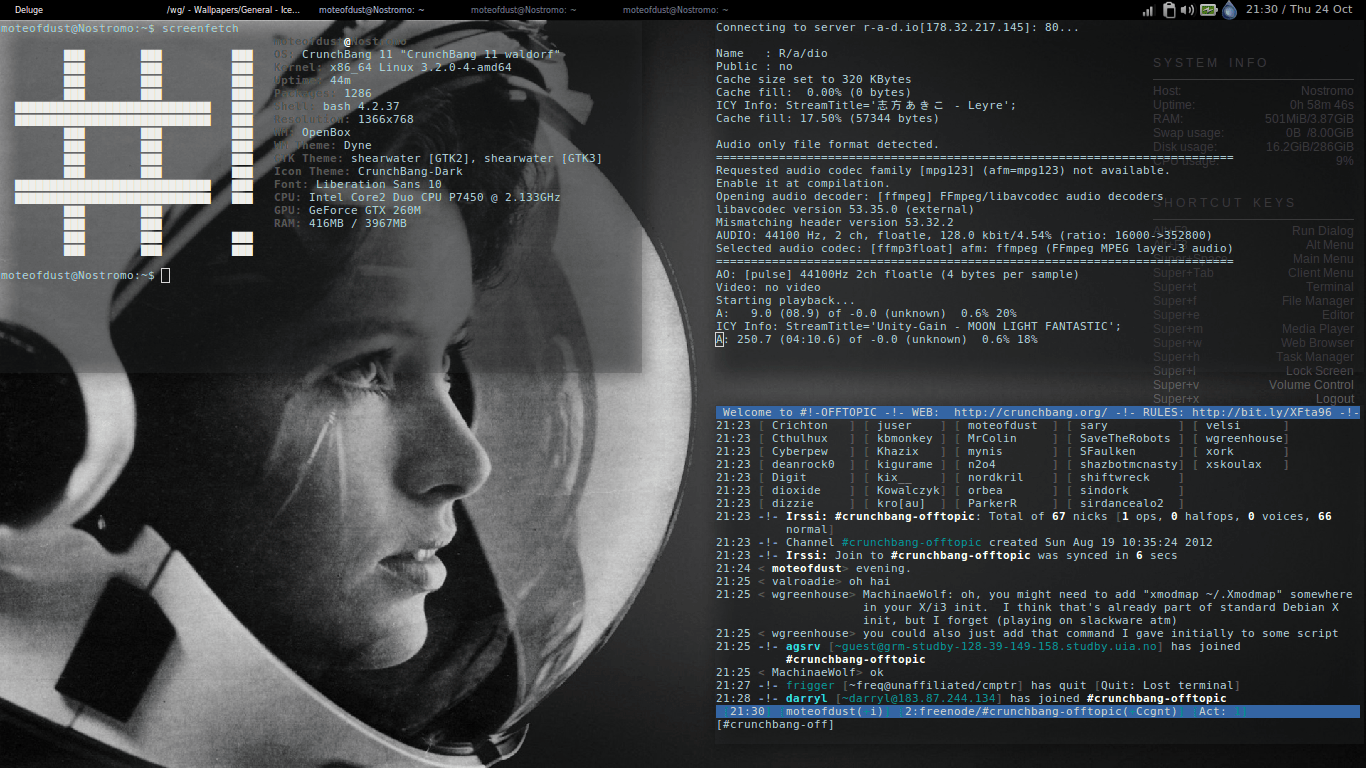
Task: Select the conky 'Run Dialog' shortcut label
Action: click(1323, 231)
